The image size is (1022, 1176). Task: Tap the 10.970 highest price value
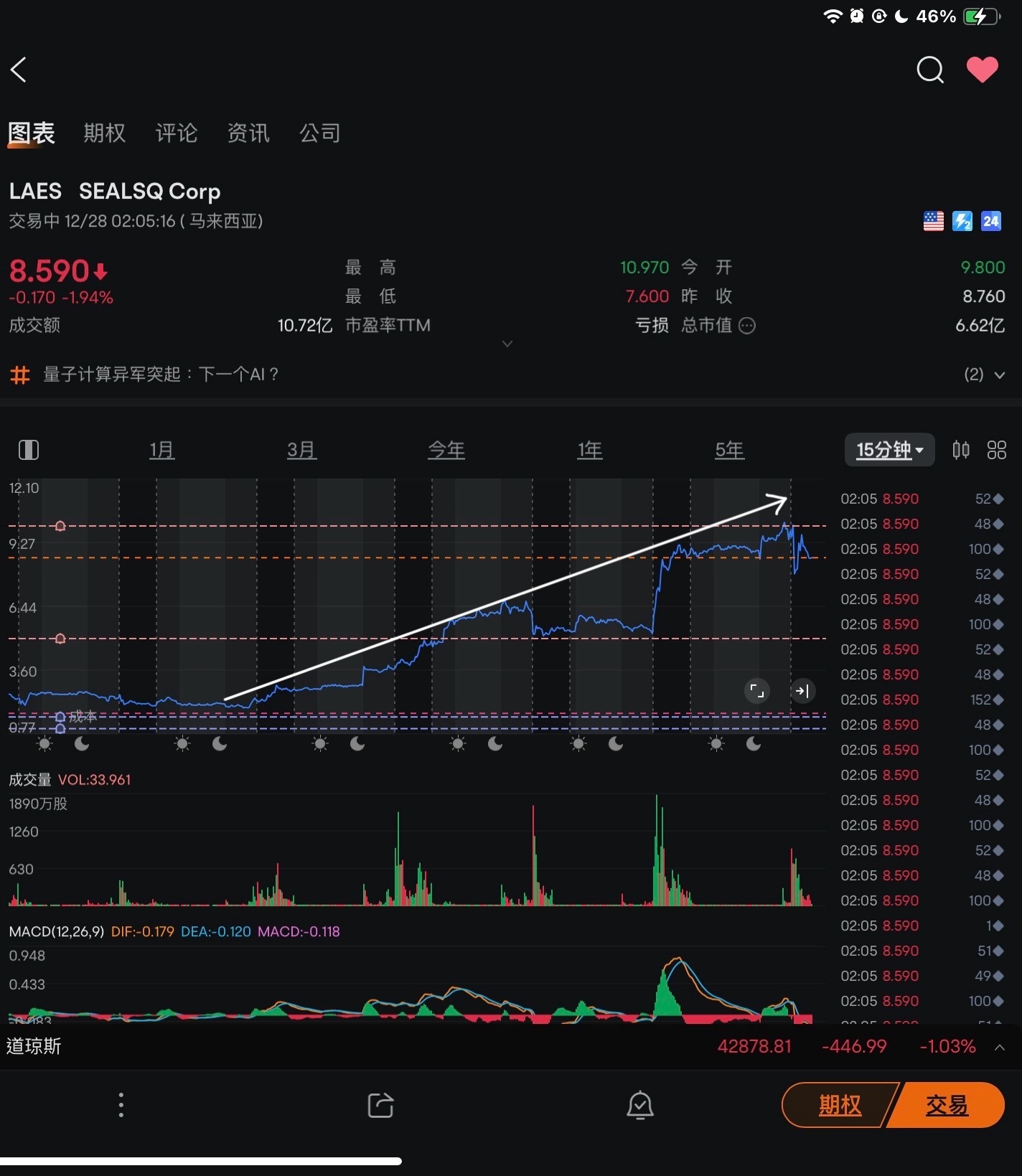pyautogui.click(x=644, y=268)
